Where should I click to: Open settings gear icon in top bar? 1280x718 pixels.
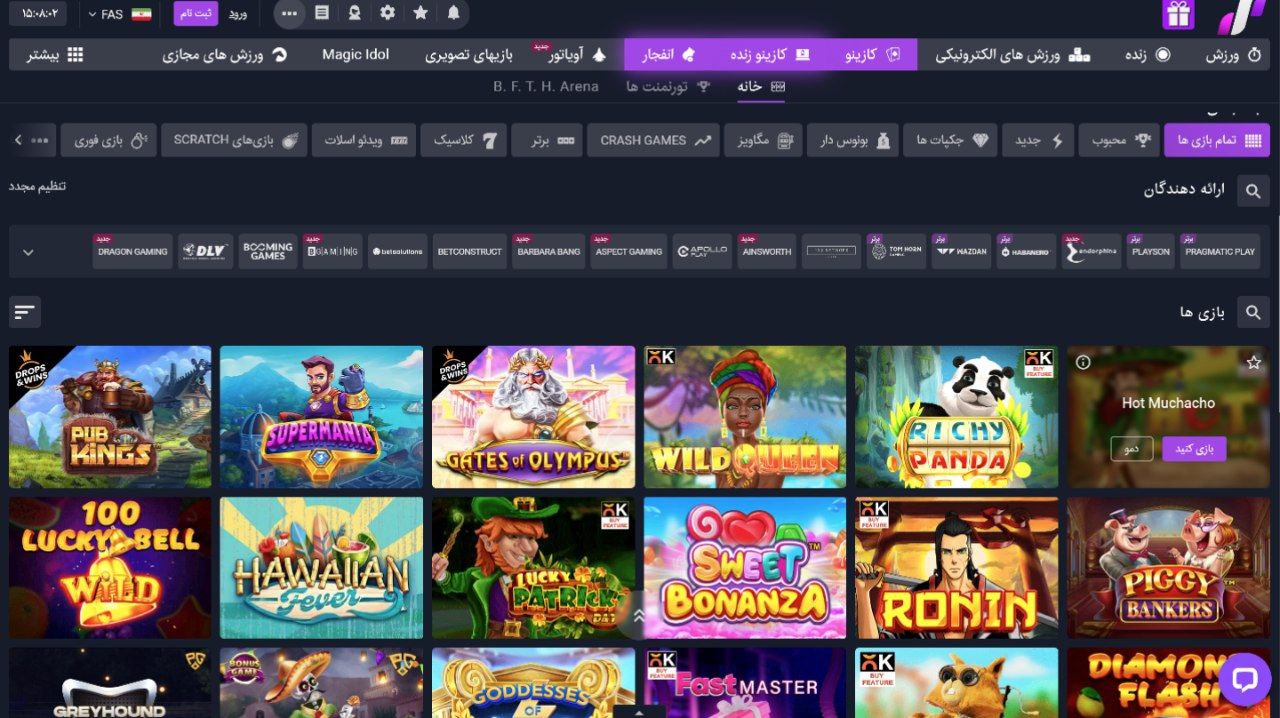tap(387, 14)
